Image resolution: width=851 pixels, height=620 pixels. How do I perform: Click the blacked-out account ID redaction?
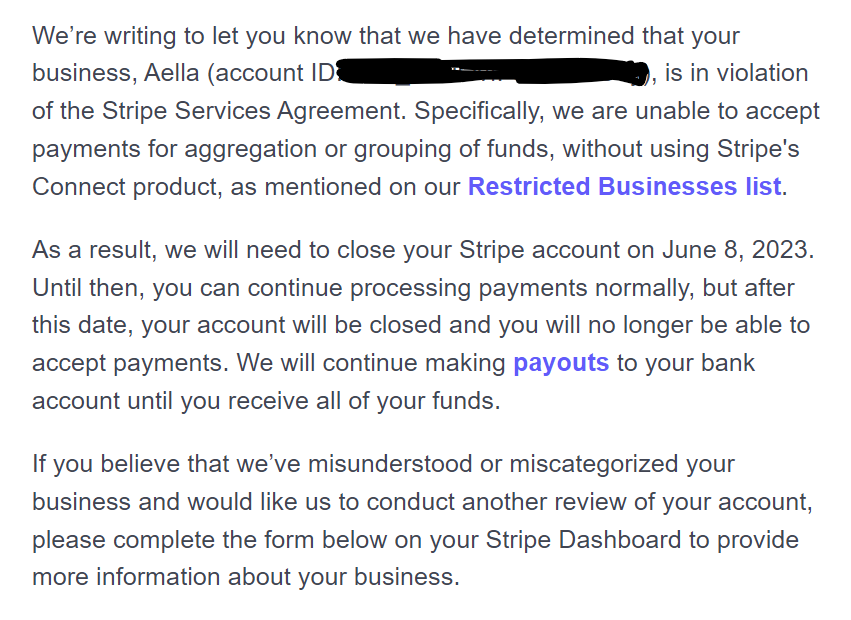click(x=493, y=72)
